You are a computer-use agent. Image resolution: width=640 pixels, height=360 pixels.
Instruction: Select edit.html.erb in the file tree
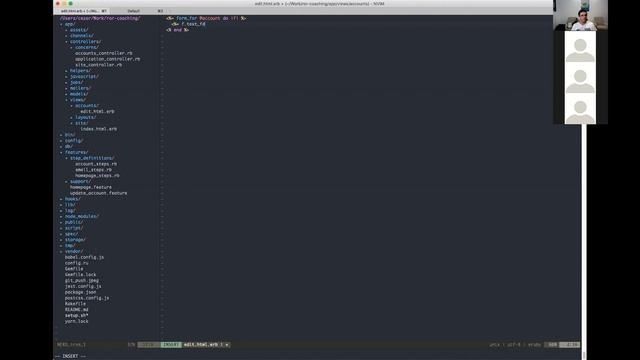[97, 111]
